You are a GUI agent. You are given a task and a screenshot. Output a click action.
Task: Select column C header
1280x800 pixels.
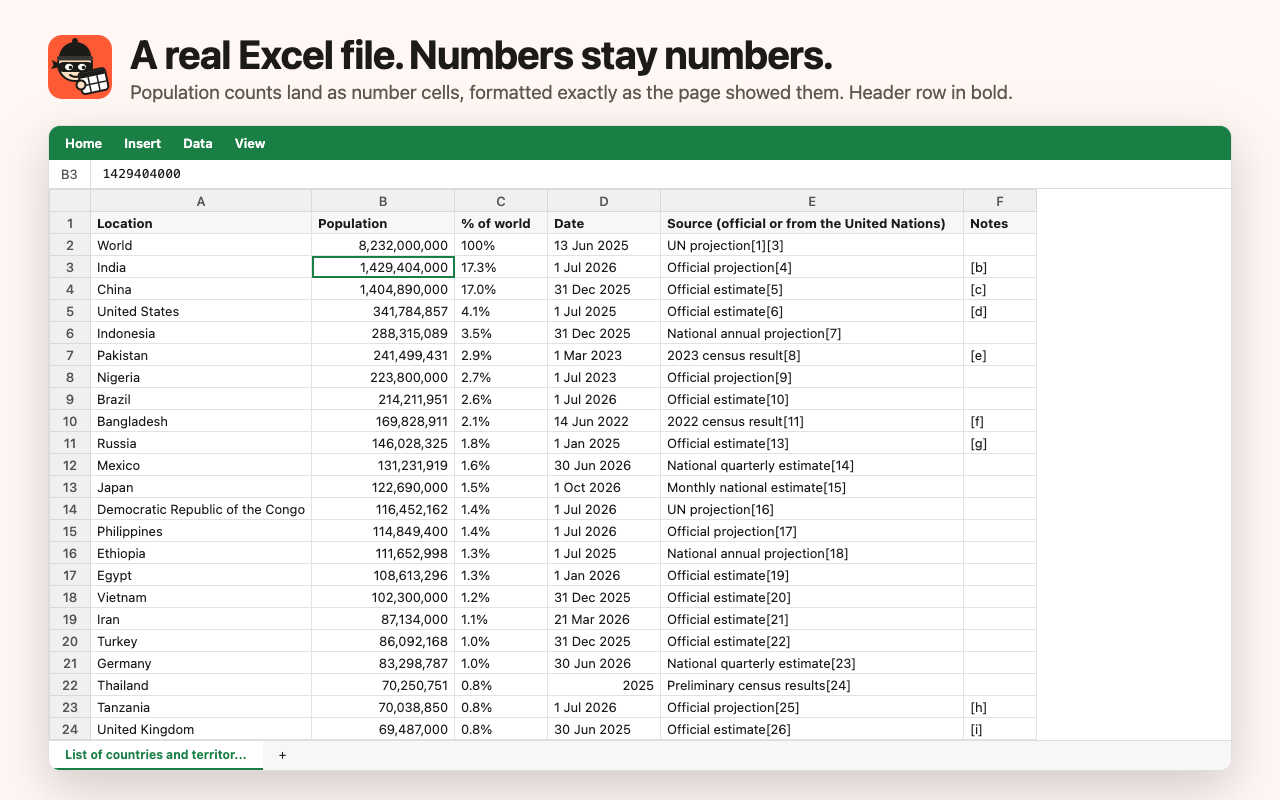pyautogui.click(x=501, y=201)
